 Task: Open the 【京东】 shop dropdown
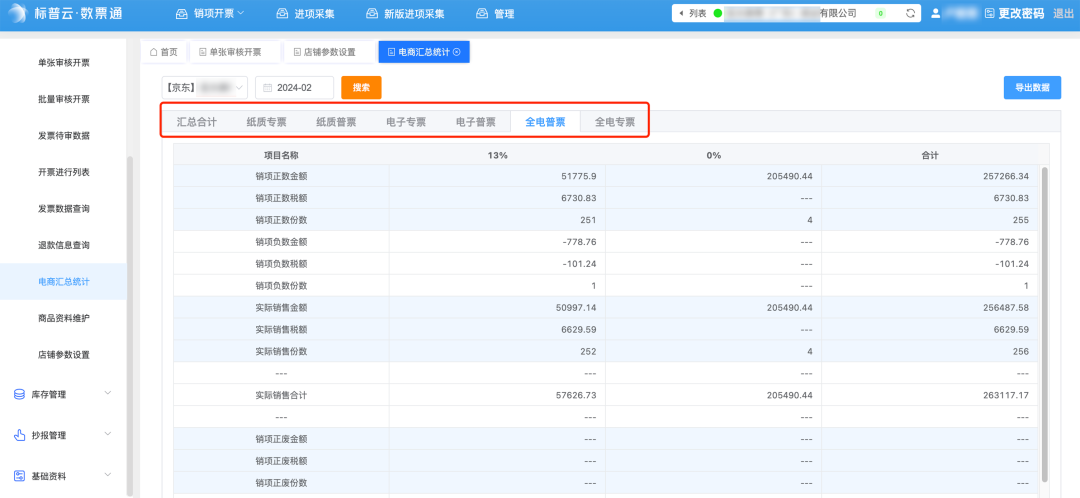pos(205,87)
